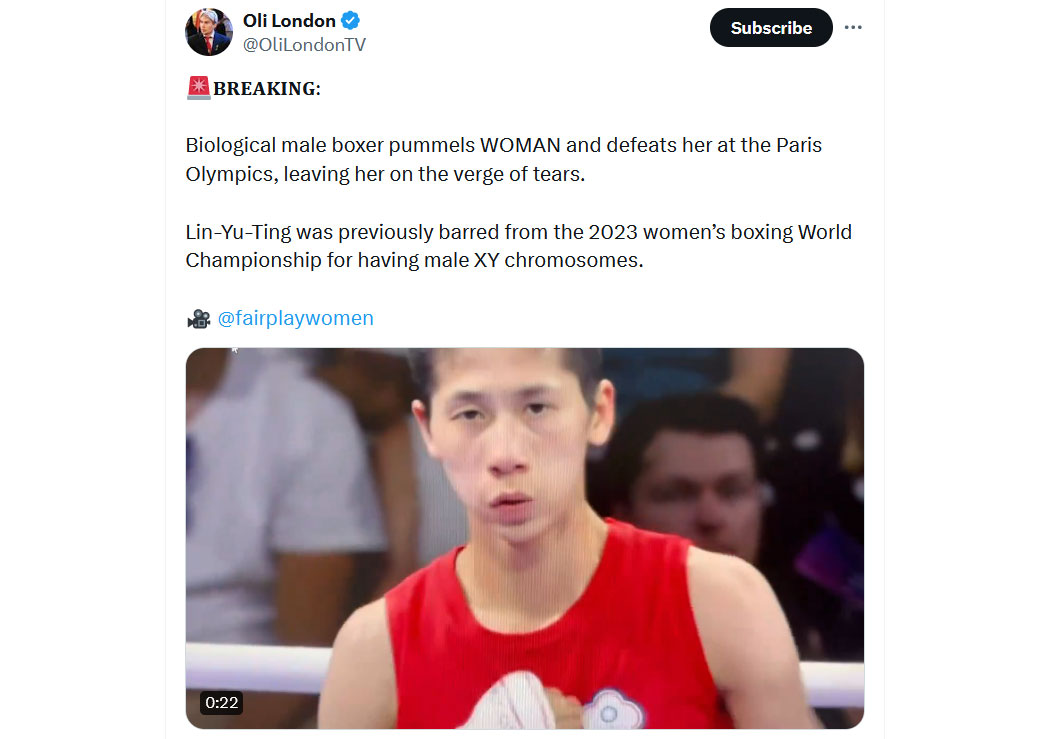Screen dimensions: 1050x739
Task: Open the three-dot more options menu
Action: click(852, 27)
